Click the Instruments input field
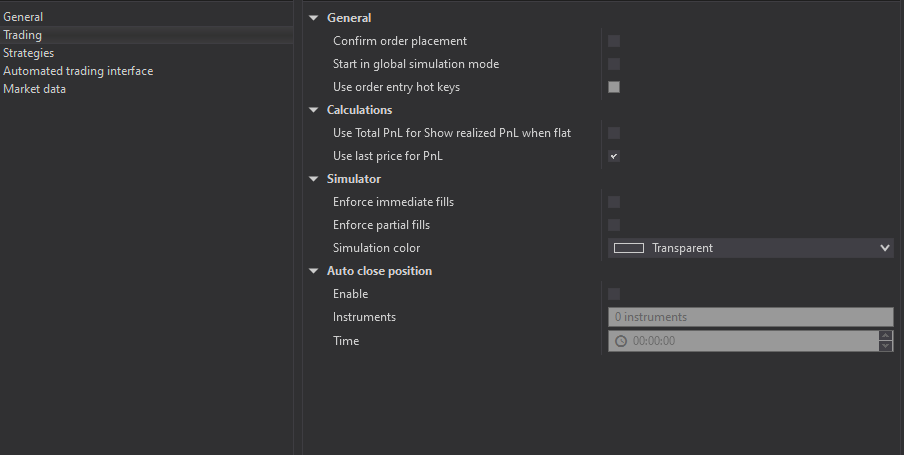This screenshot has width=904, height=455. (x=750, y=317)
